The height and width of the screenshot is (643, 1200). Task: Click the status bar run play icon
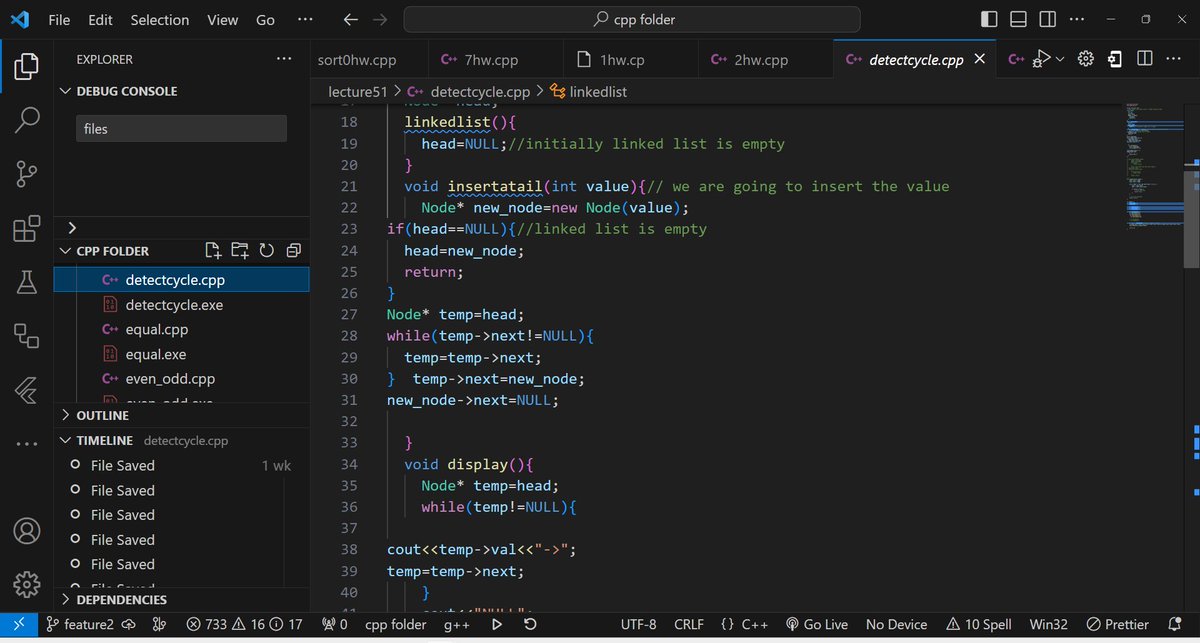pos(497,624)
